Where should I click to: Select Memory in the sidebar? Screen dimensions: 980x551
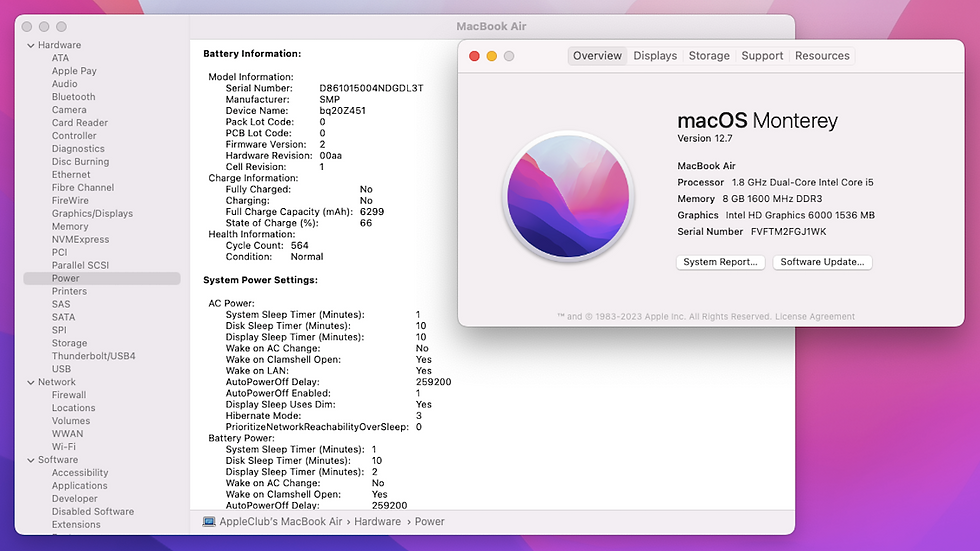[70, 227]
